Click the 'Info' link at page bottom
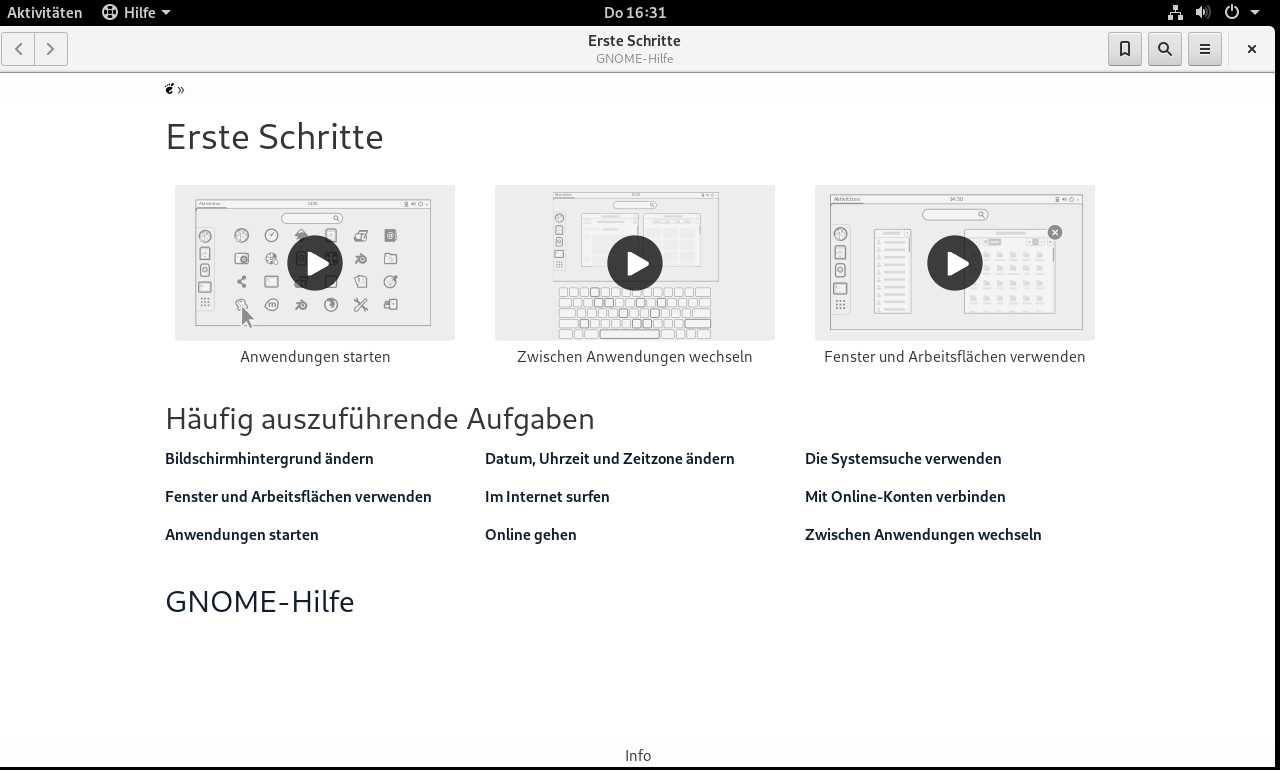This screenshot has width=1280, height=770. 638,756
